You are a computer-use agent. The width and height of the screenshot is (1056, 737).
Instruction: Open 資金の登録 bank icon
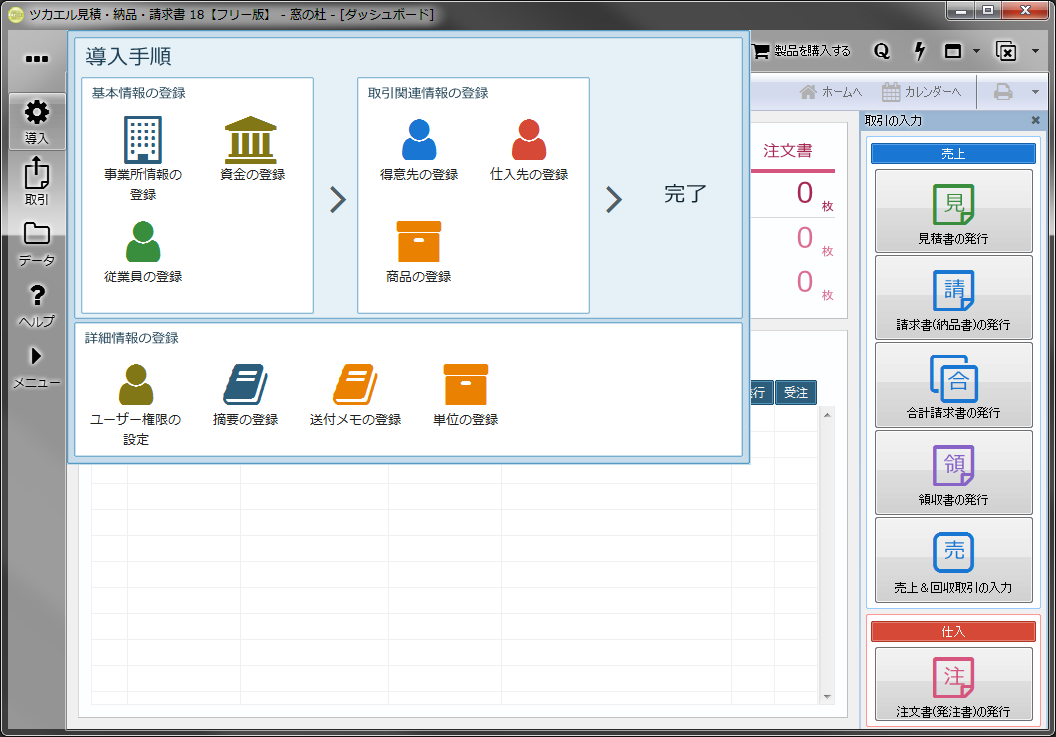click(251, 140)
